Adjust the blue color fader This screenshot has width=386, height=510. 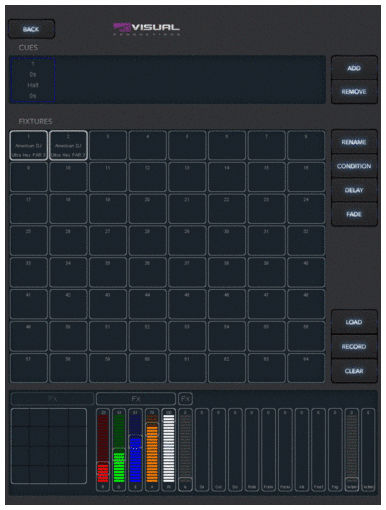pos(135,449)
